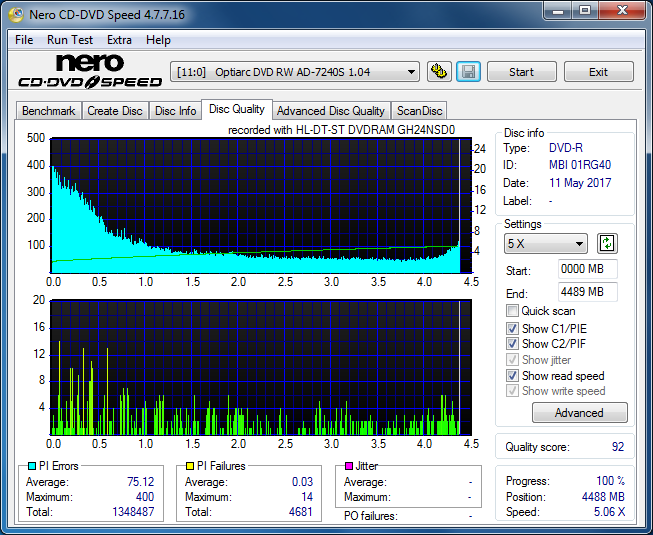
Task: Switch to the Disc Info tab
Action: click(175, 111)
